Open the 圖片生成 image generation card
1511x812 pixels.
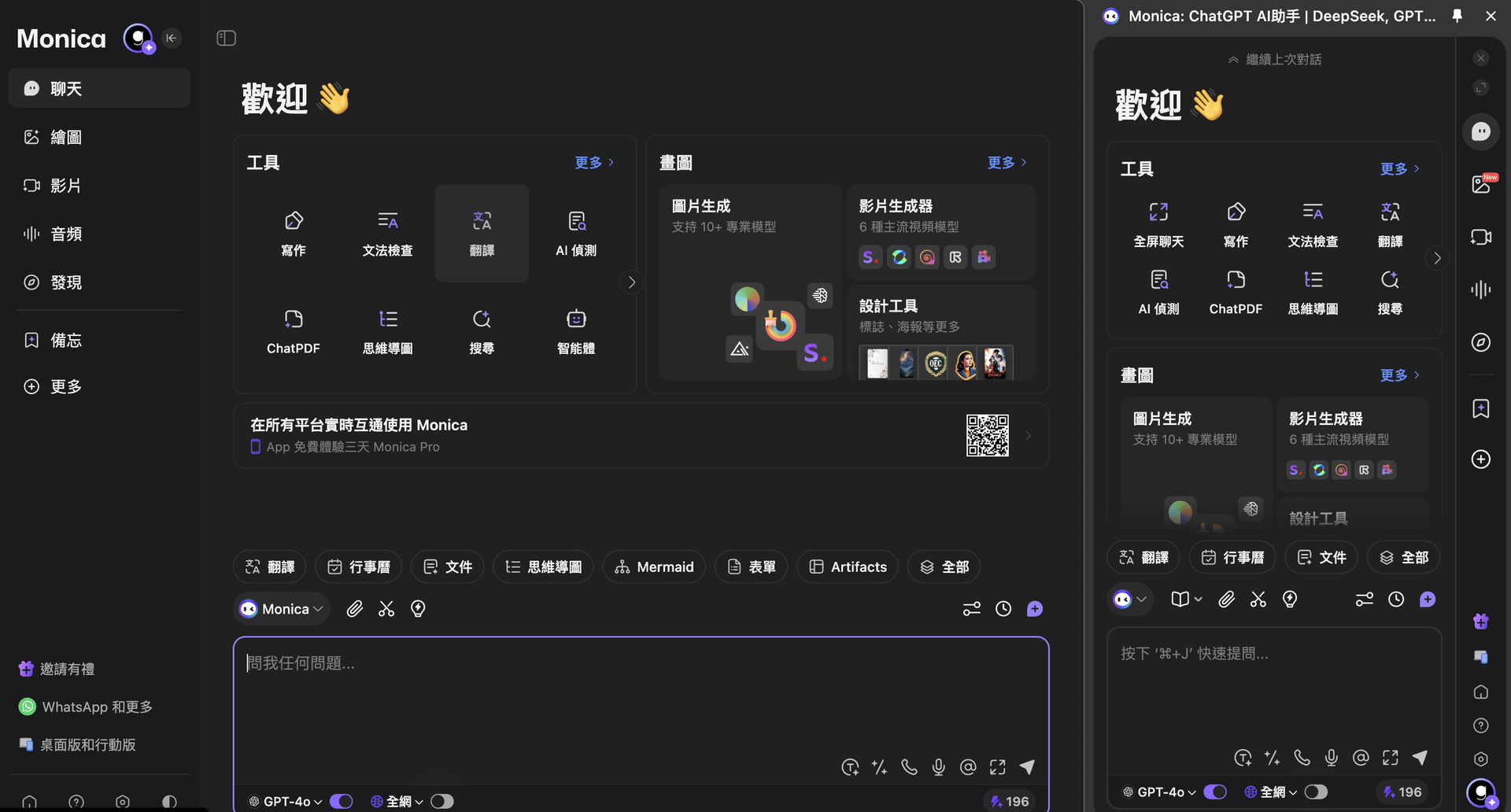[x=750, y=282]
